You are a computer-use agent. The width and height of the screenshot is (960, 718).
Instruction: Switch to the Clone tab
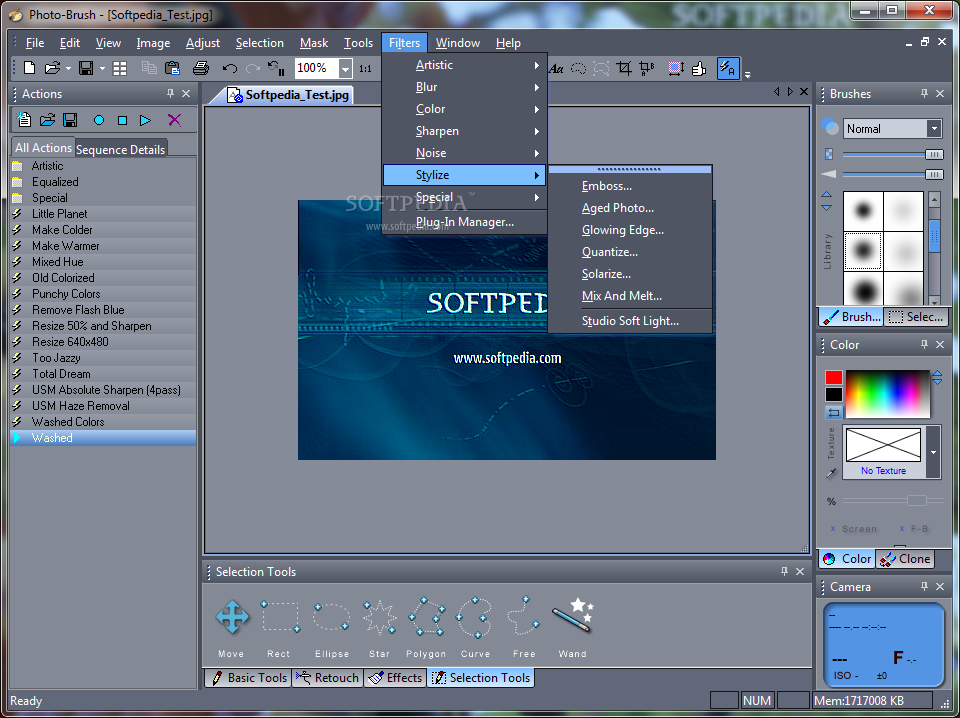[x=906, y=559]
